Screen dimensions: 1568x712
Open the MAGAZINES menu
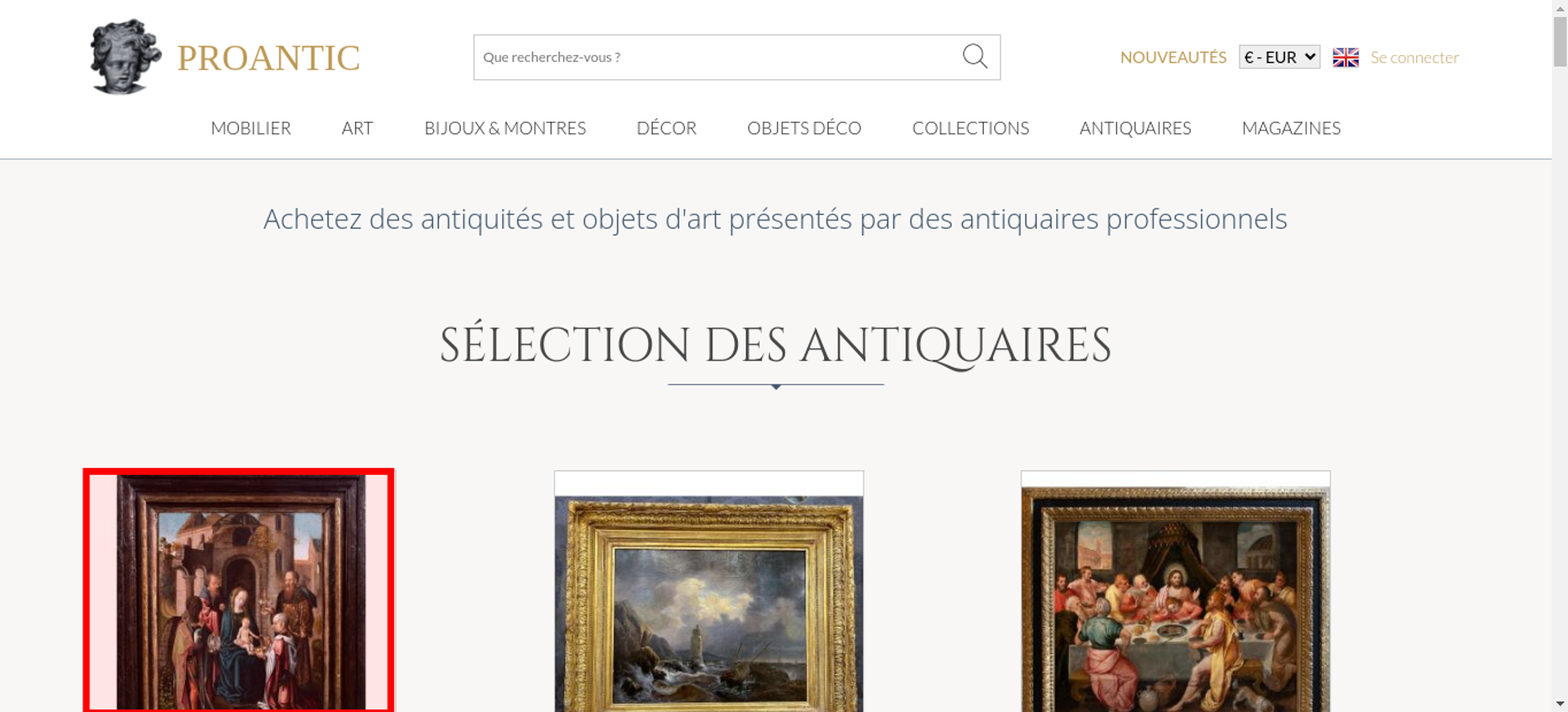click(x=1291, y=128)
